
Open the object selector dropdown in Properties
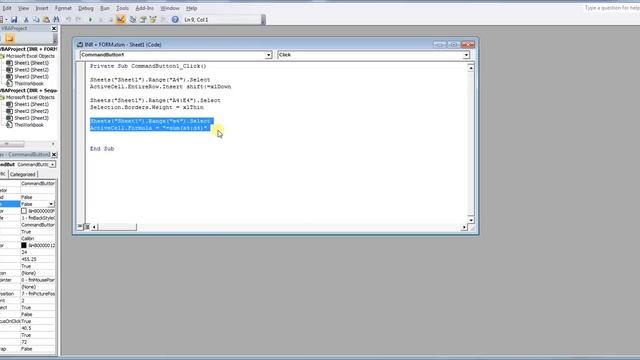point(52,164)
